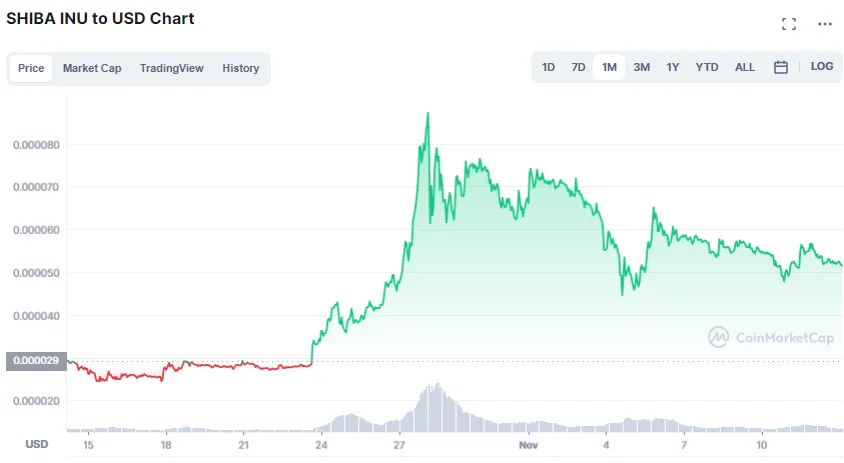Screen dimensions: 844x463
Task: Select the 3M time range
Action: click(x=642, y=67)
